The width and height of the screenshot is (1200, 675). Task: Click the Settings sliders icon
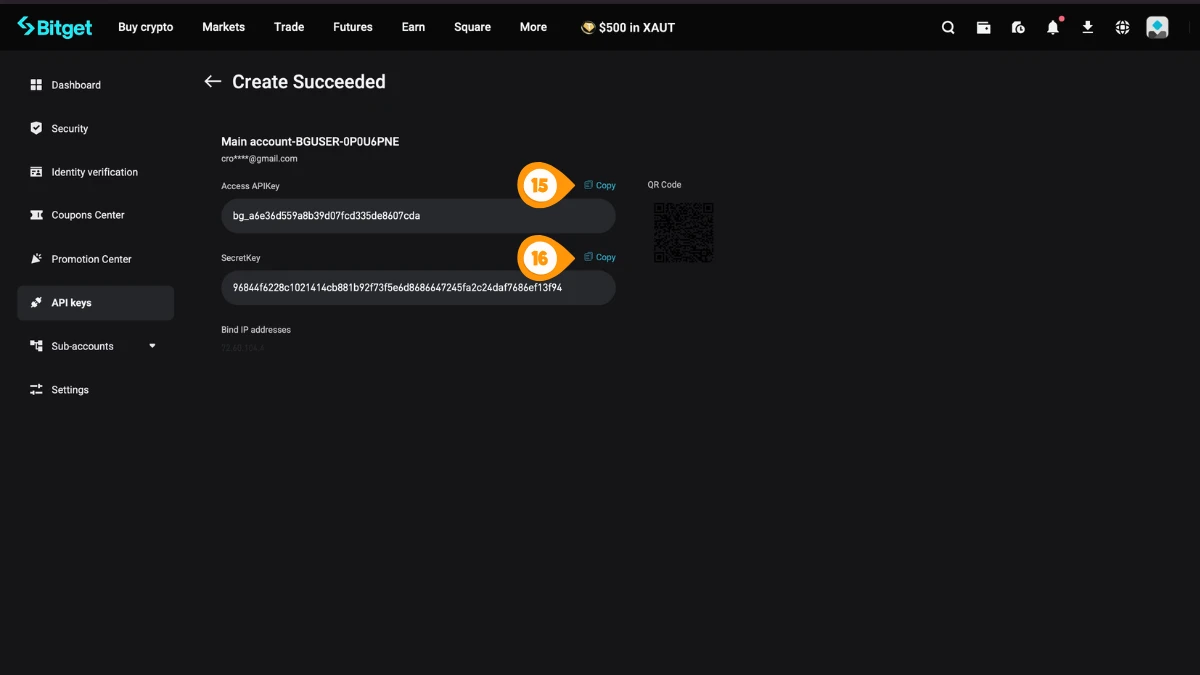(x=36, y=390)
